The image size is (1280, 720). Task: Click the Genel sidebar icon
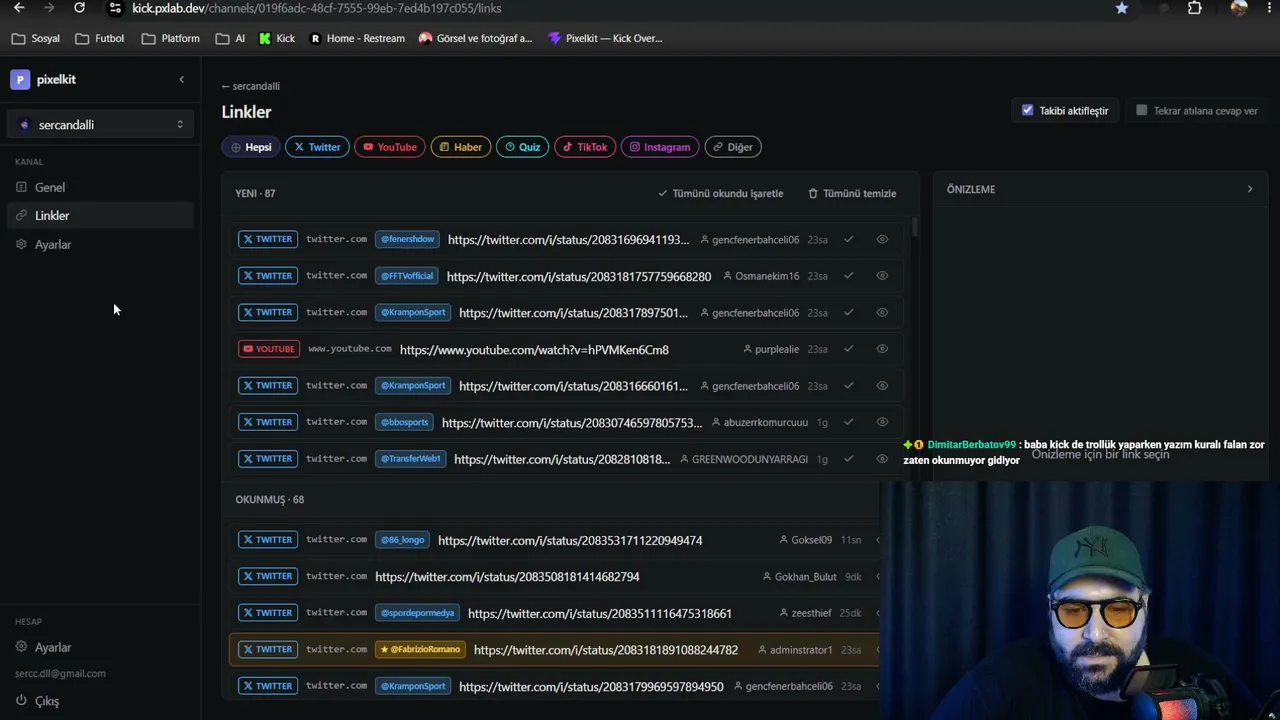click(21, 187)
